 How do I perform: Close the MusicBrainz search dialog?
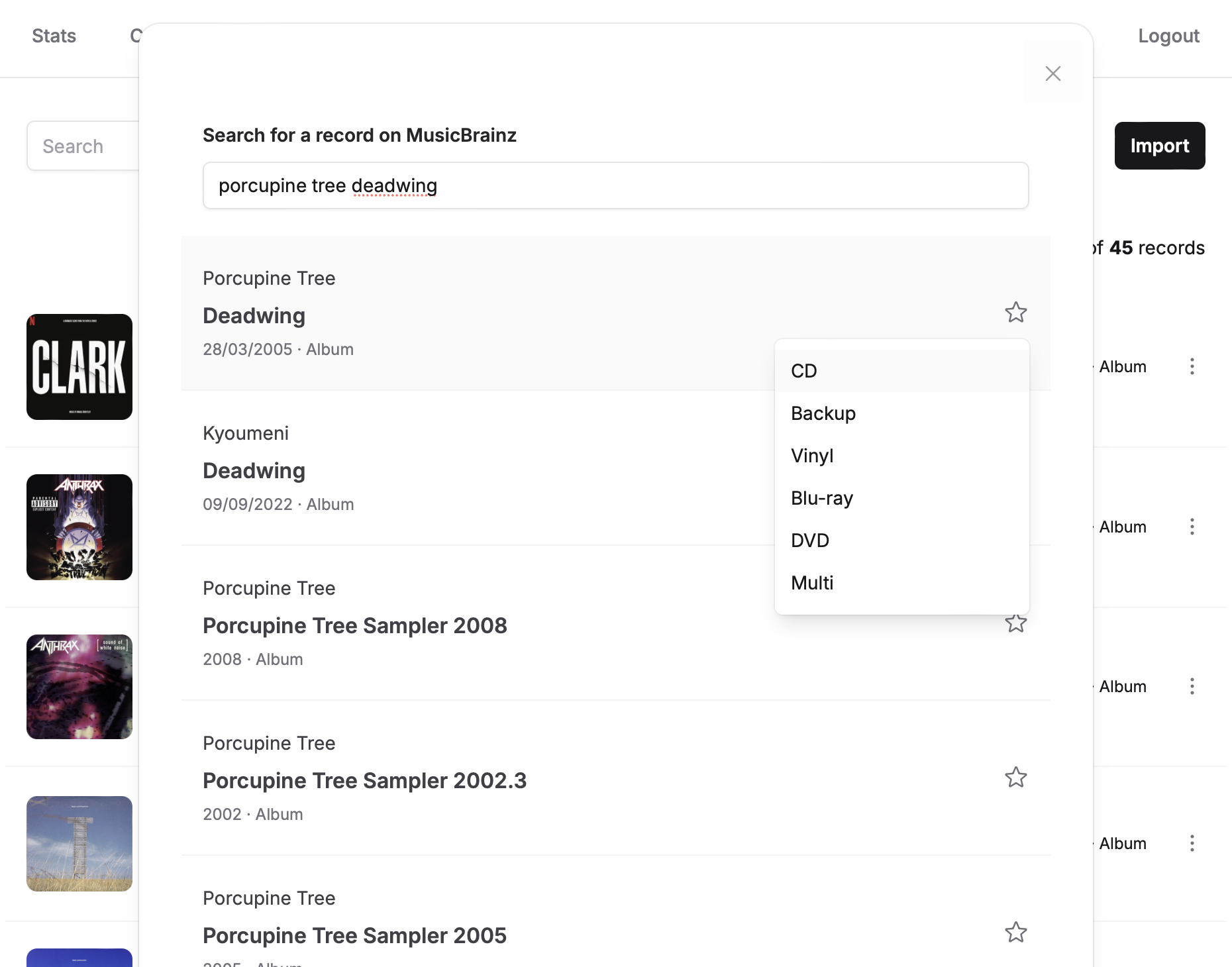pos(1052,73)
